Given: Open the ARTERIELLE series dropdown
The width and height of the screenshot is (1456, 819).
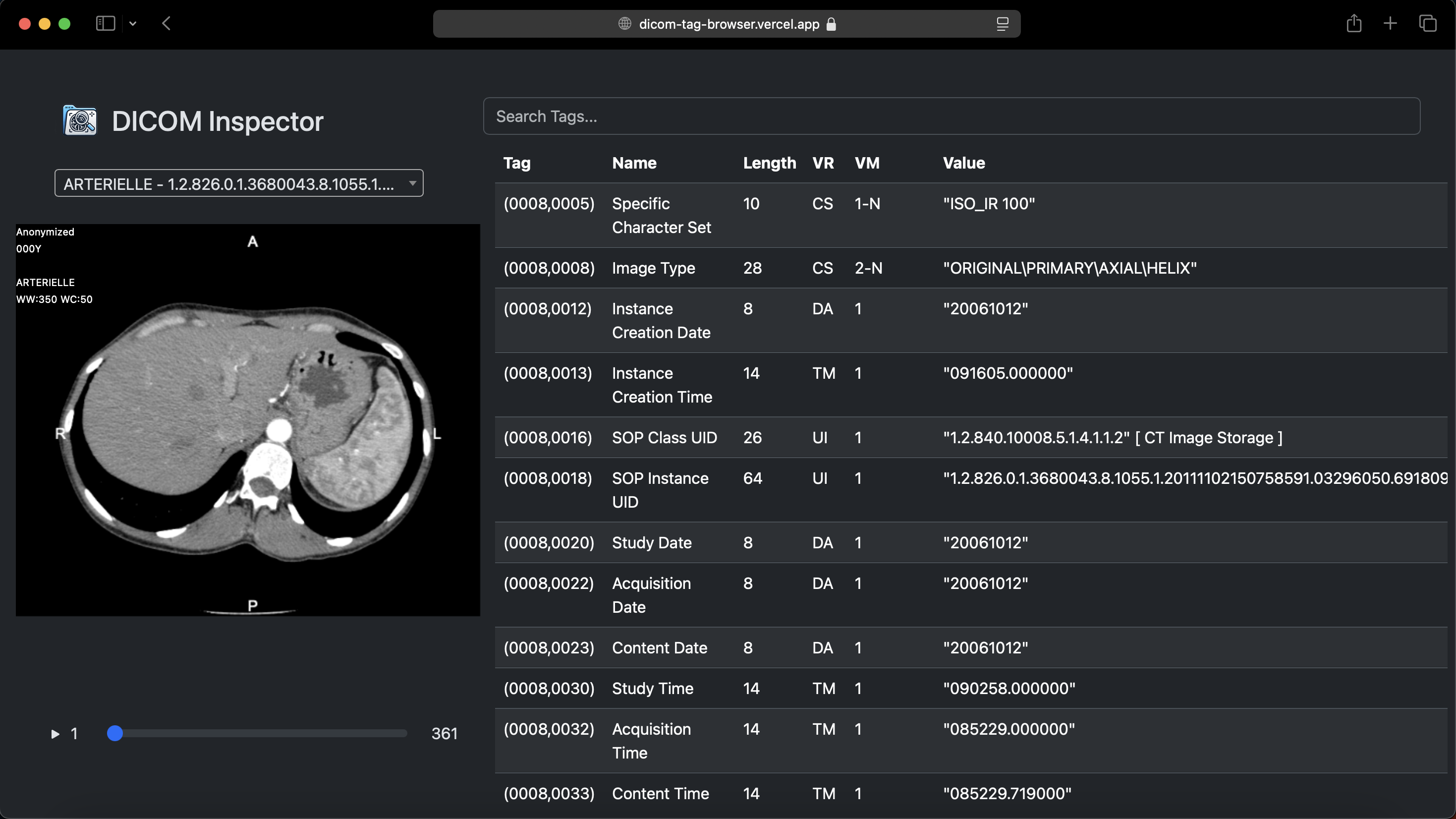Looking at the screenshot, I should [238, 183].
